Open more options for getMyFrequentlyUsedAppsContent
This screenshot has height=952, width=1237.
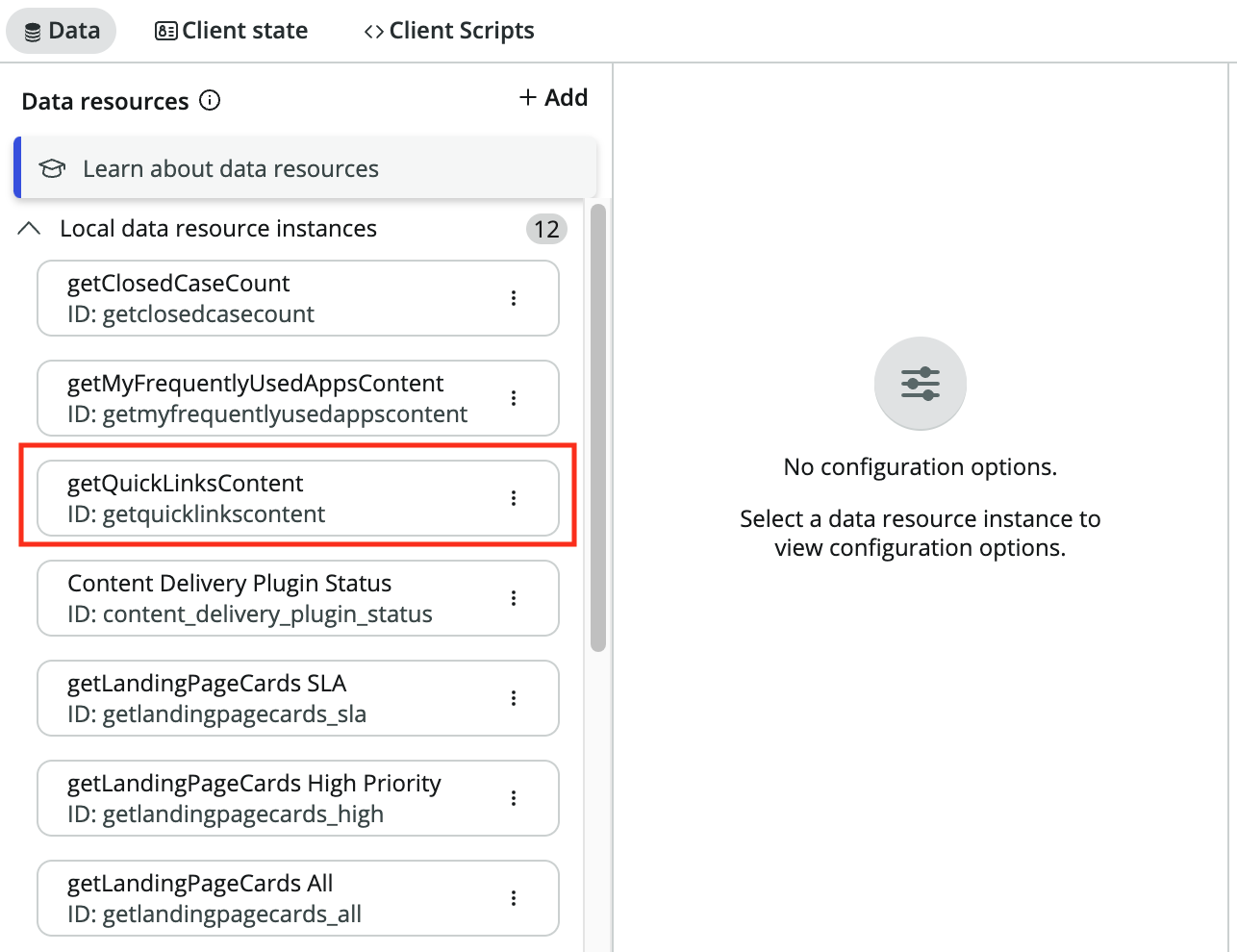[x=514, y=398]
